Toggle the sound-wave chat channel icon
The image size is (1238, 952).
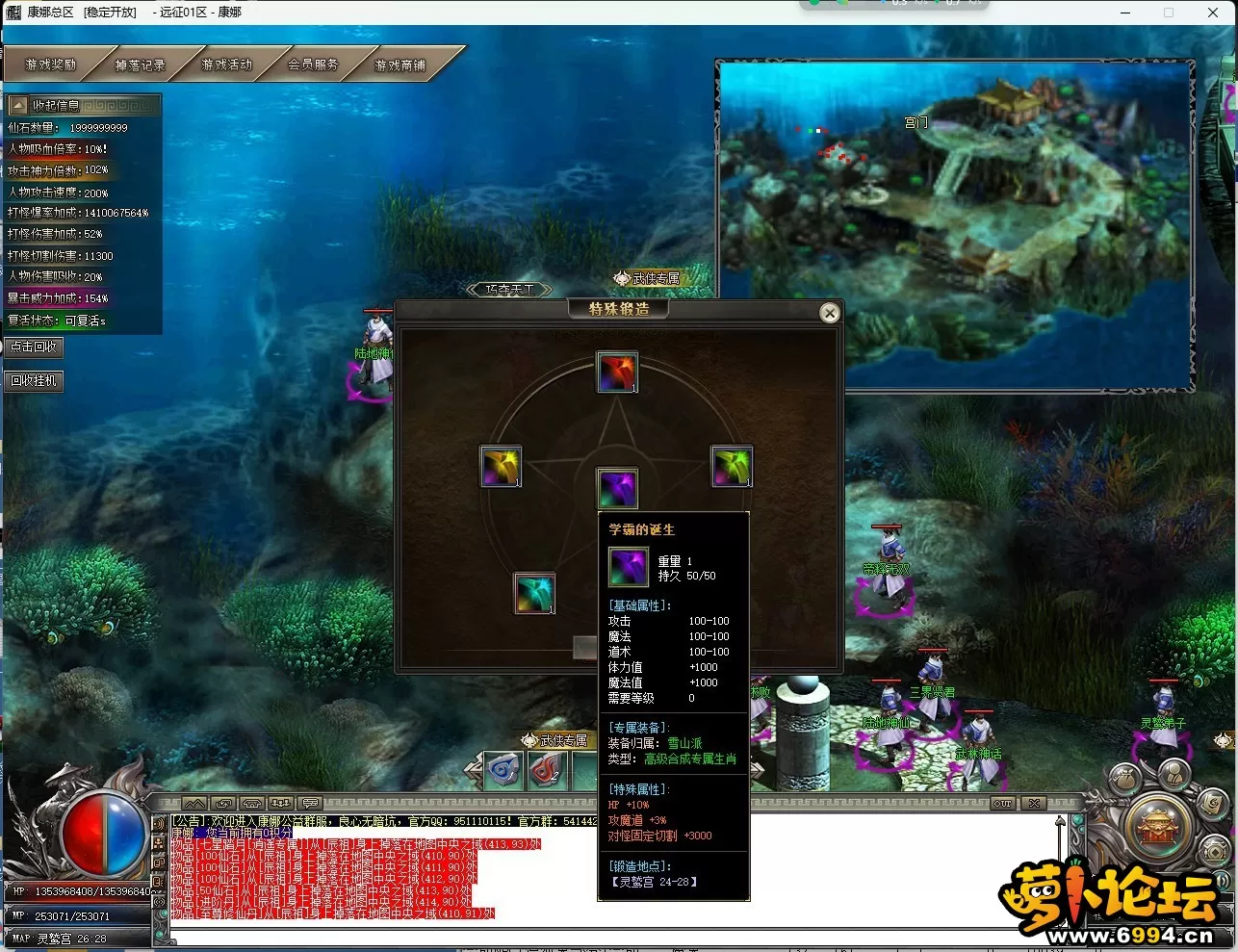tap(159, 824)
